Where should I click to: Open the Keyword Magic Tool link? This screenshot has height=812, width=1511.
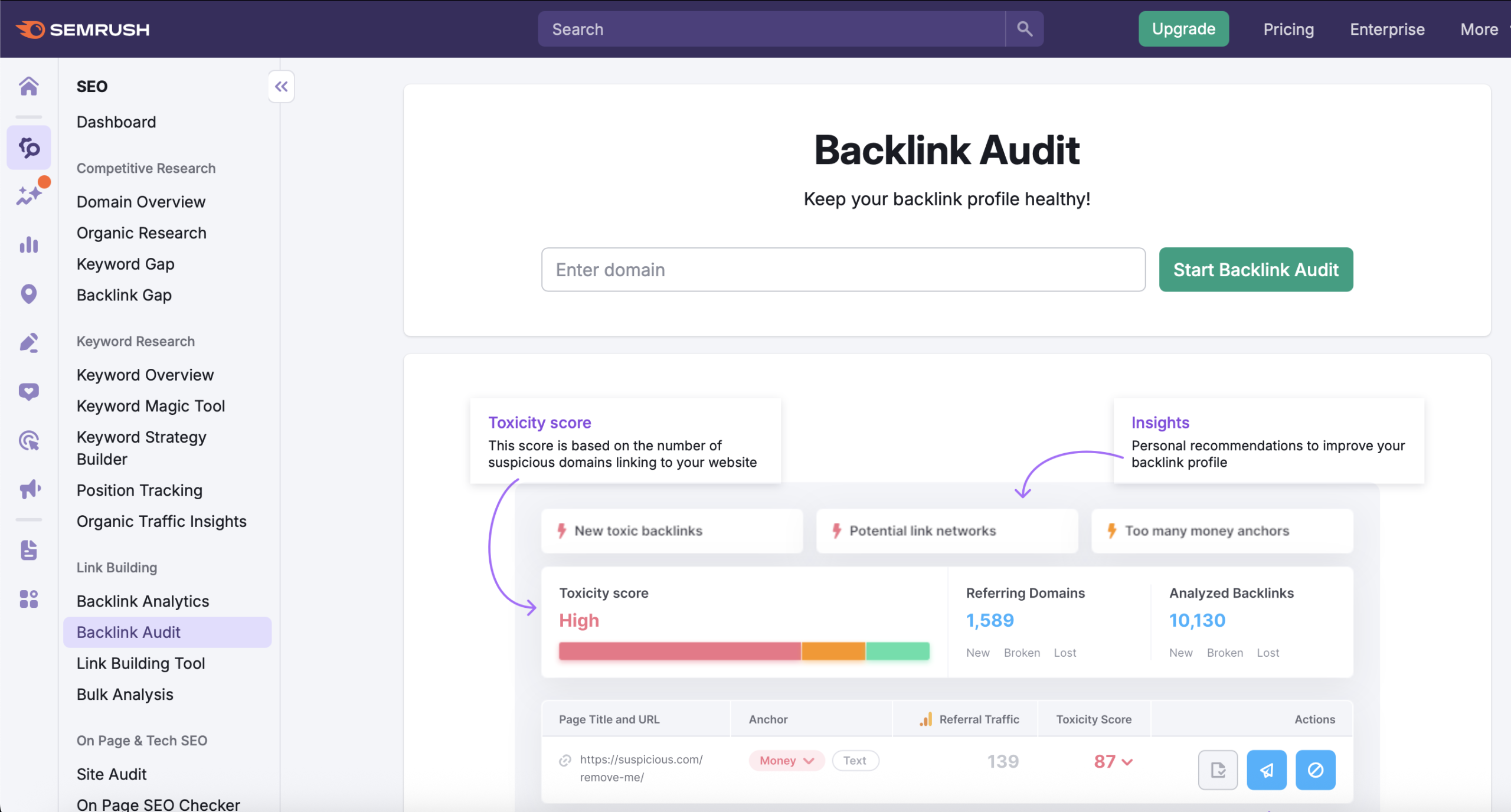[x=151, y=405]
